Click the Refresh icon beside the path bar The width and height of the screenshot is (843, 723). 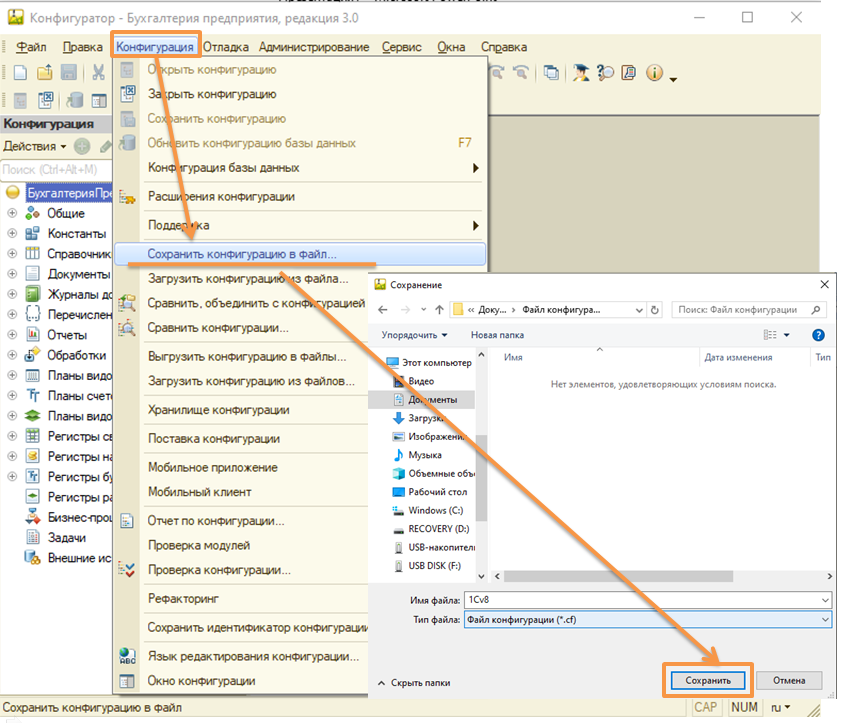[x=654, y=310]
